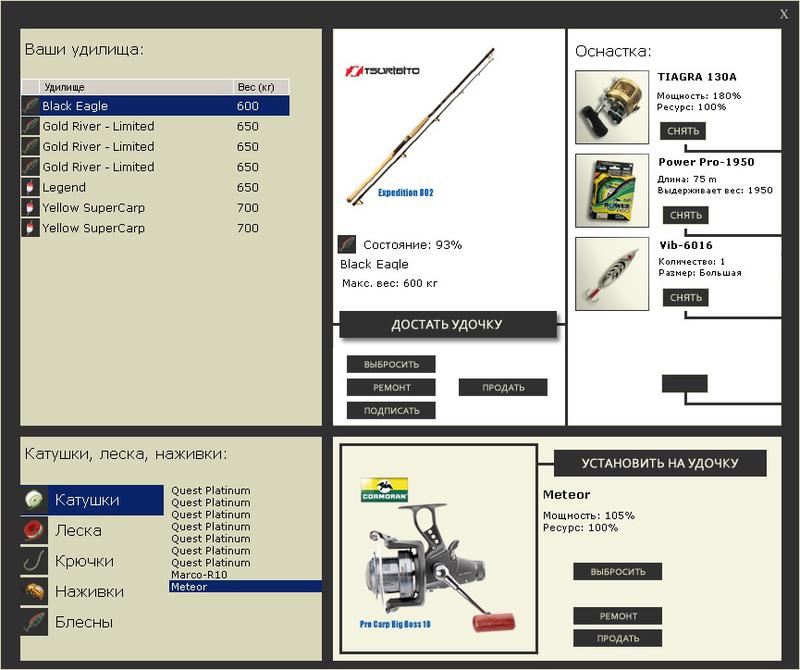Click the ДОСТАТЬ УДОЧКУ button
800x670 pixels.
point(447,325)
